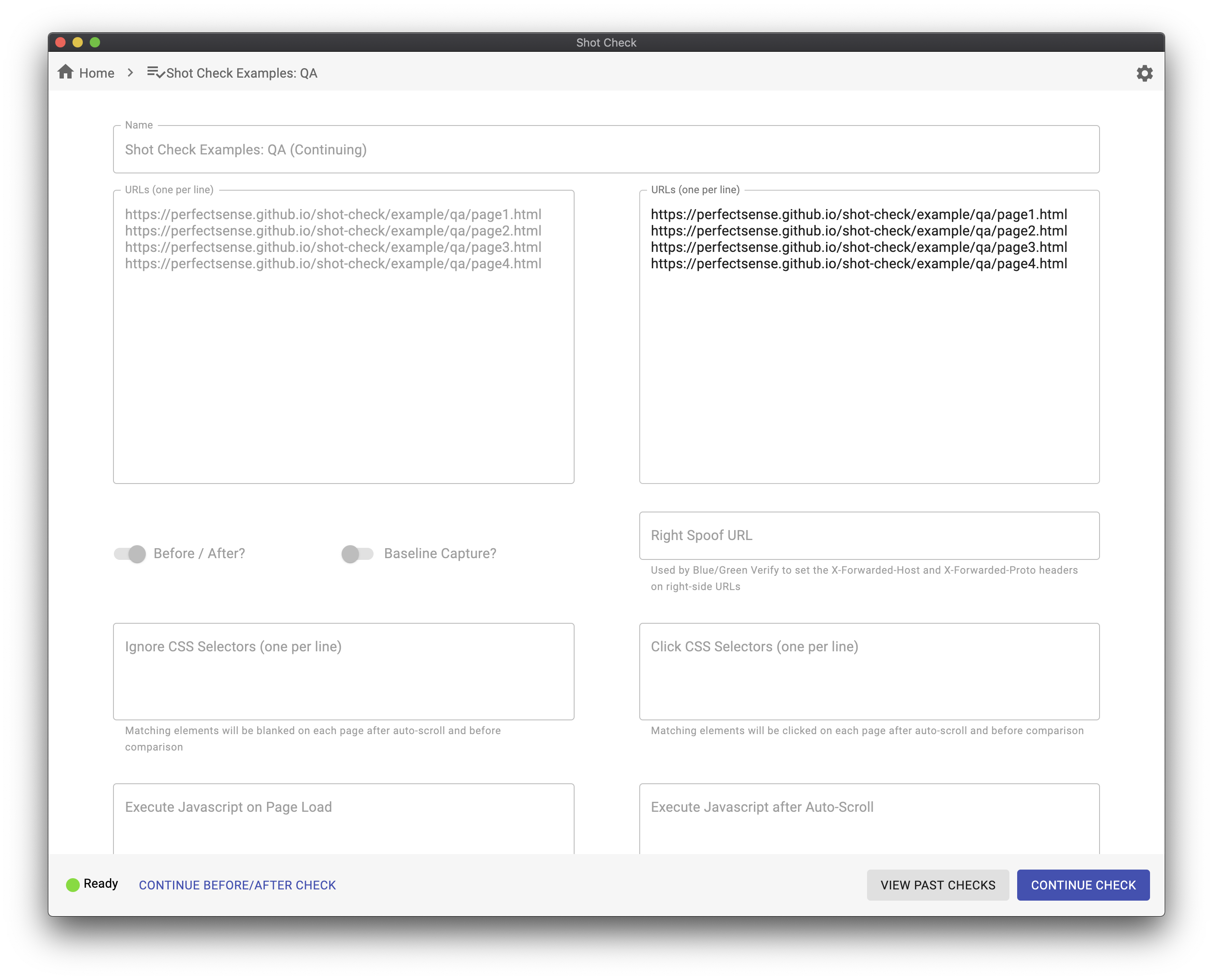
Task: Click the Home house icon
Action: point(66,72)
